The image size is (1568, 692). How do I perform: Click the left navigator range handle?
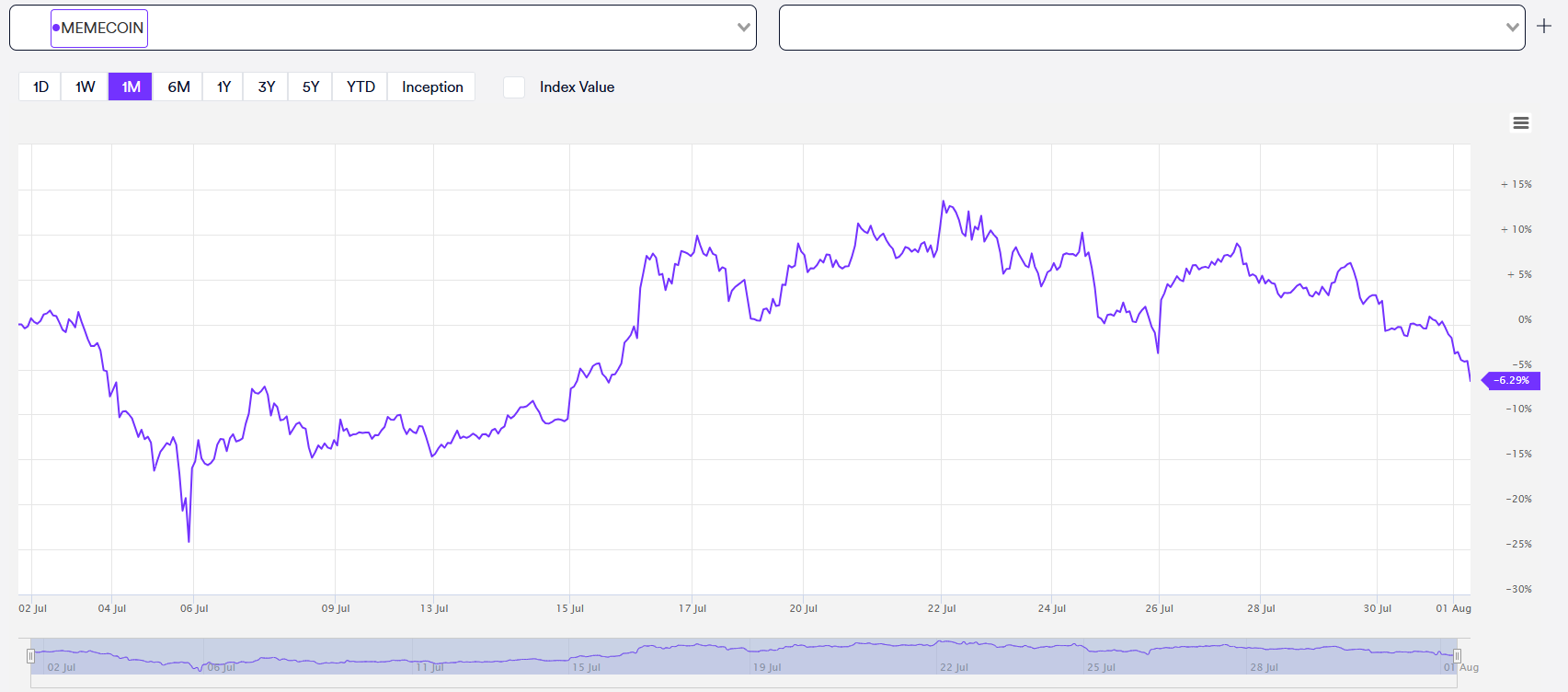pos(30,656)
